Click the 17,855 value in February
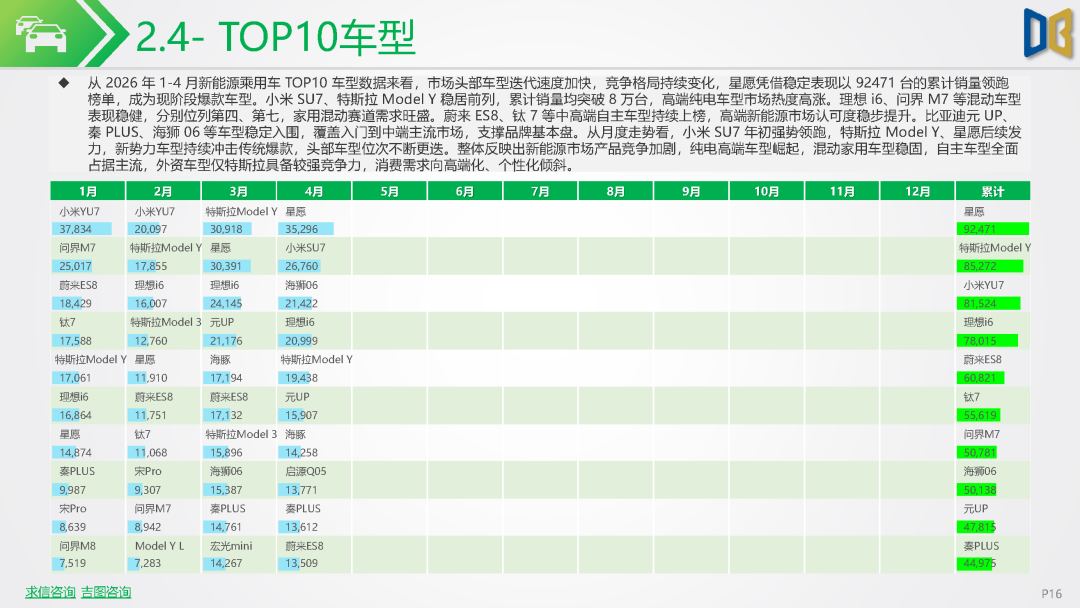This screenshot has width=1080, height=608. [151, 266]
